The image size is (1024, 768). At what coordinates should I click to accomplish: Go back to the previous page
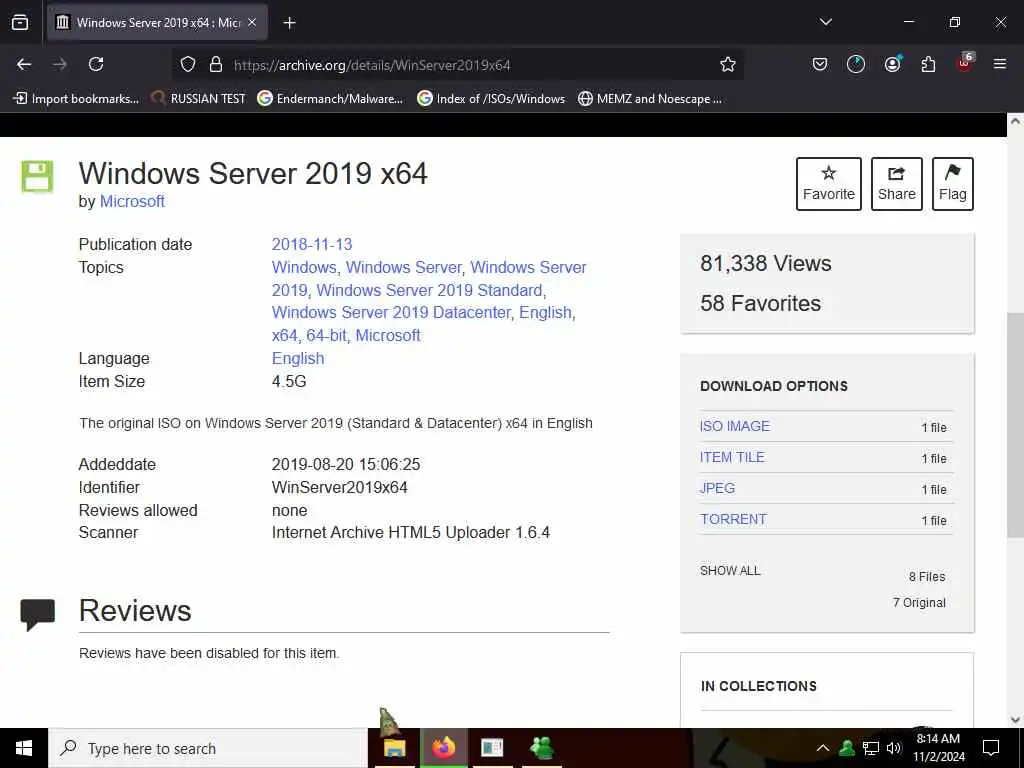(x=24, y=64)
